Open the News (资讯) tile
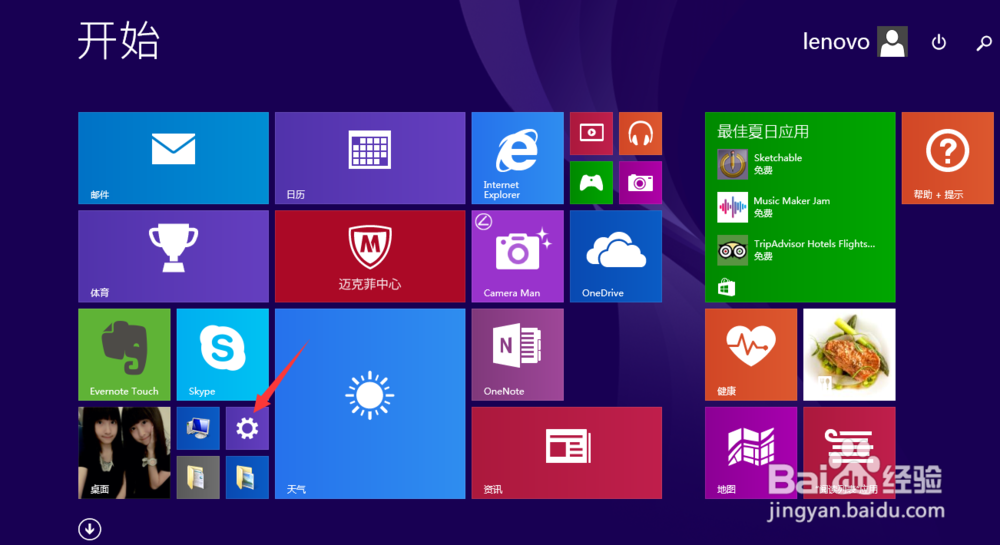Screen dimensions: 1000x545 pyautogui.click(x=566, y=453)
